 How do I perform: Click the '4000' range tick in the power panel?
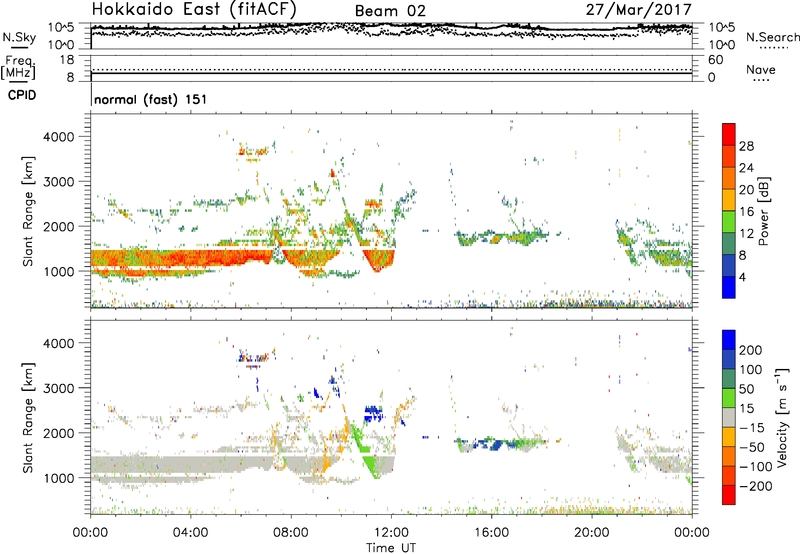click(58, 137)
